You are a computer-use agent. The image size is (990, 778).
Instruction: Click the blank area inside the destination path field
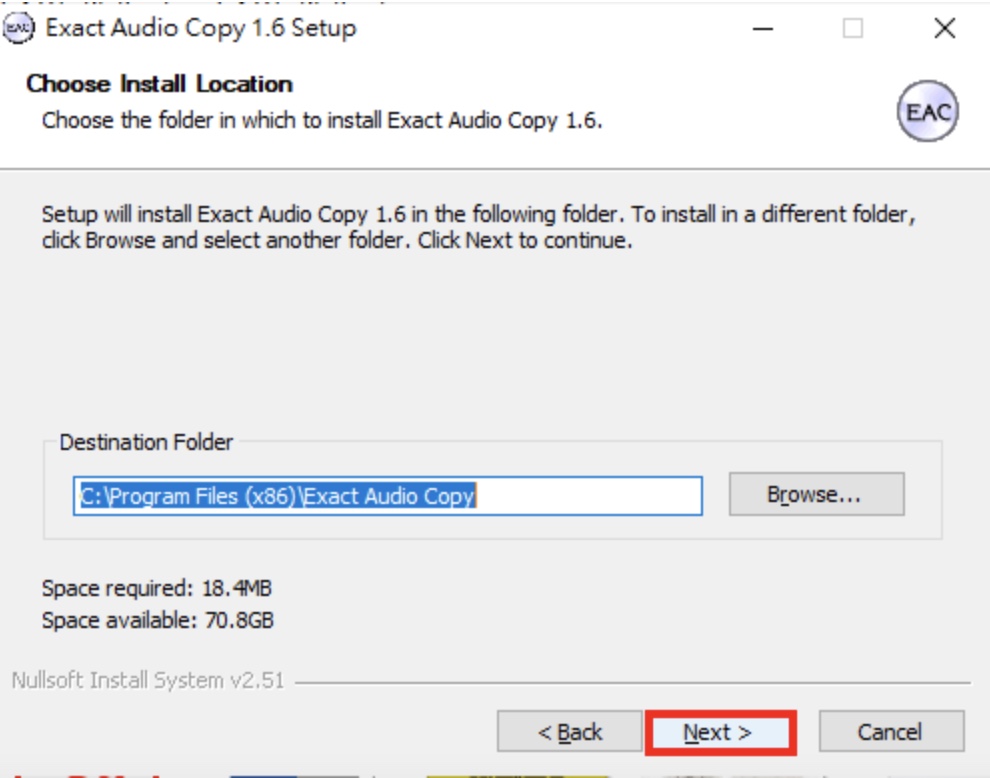point(587,496)
